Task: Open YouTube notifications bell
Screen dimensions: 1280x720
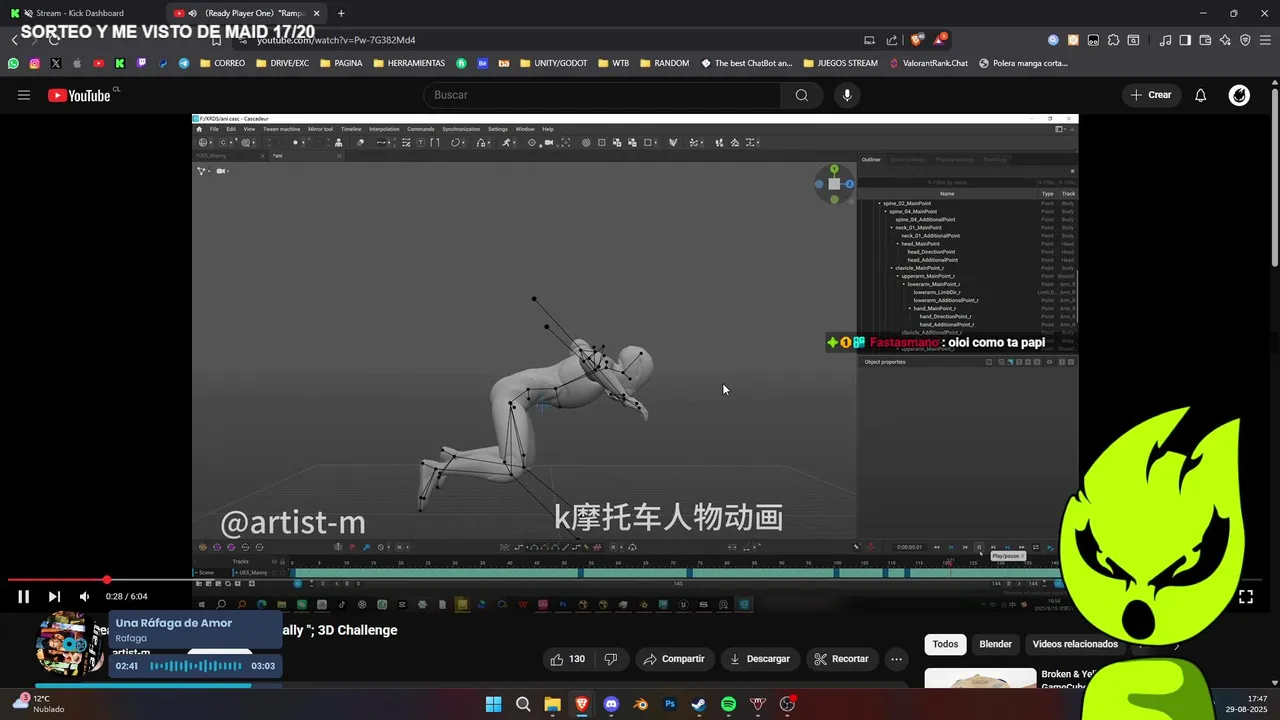Action: click(x=1201, y=95)
